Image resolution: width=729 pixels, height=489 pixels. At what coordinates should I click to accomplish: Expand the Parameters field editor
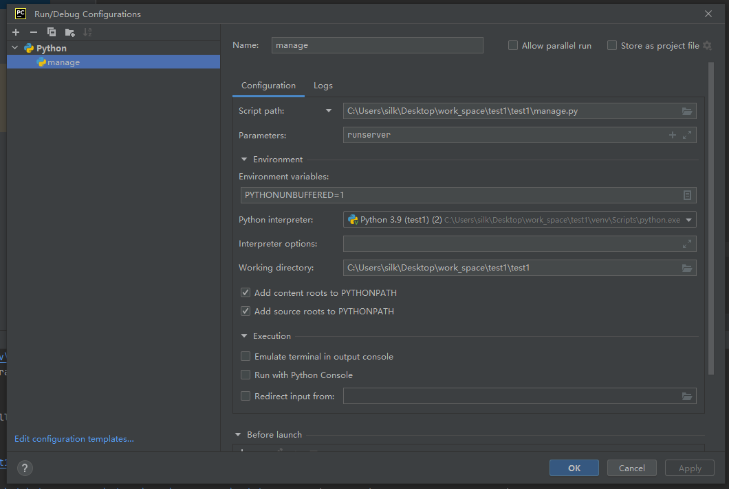pos(687,135)
